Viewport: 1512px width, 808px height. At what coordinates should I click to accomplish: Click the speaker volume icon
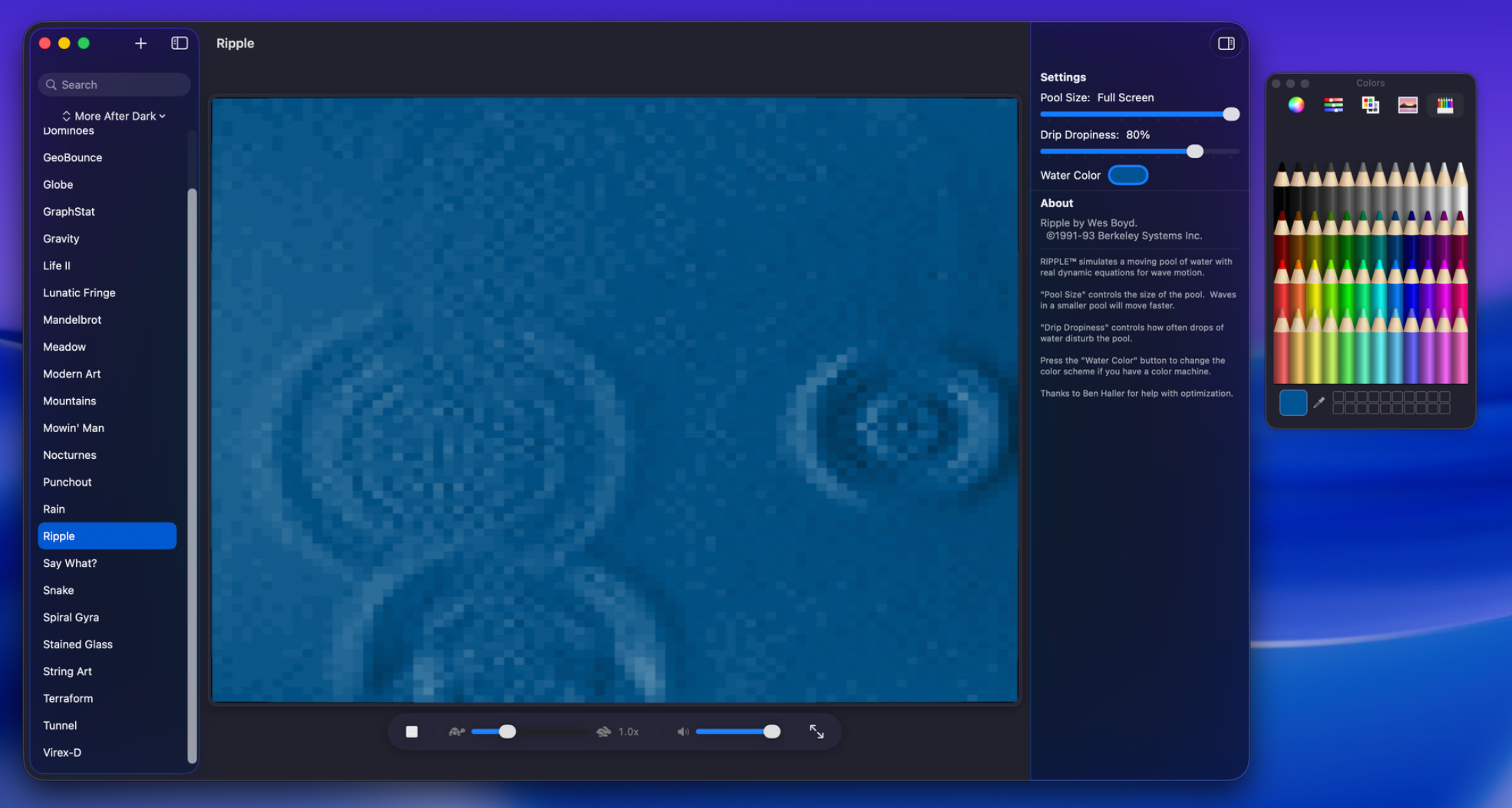(683, 732)
